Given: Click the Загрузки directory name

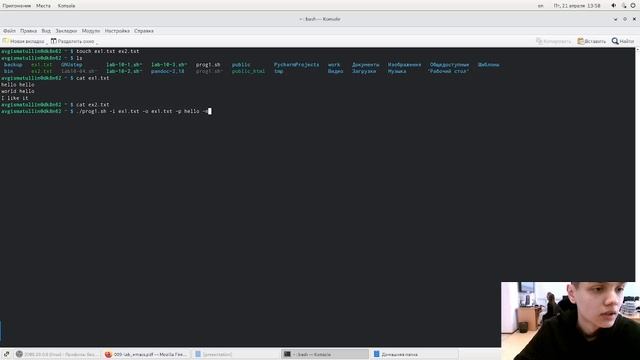Looking at the screenshot, I should tap(364, 71).
